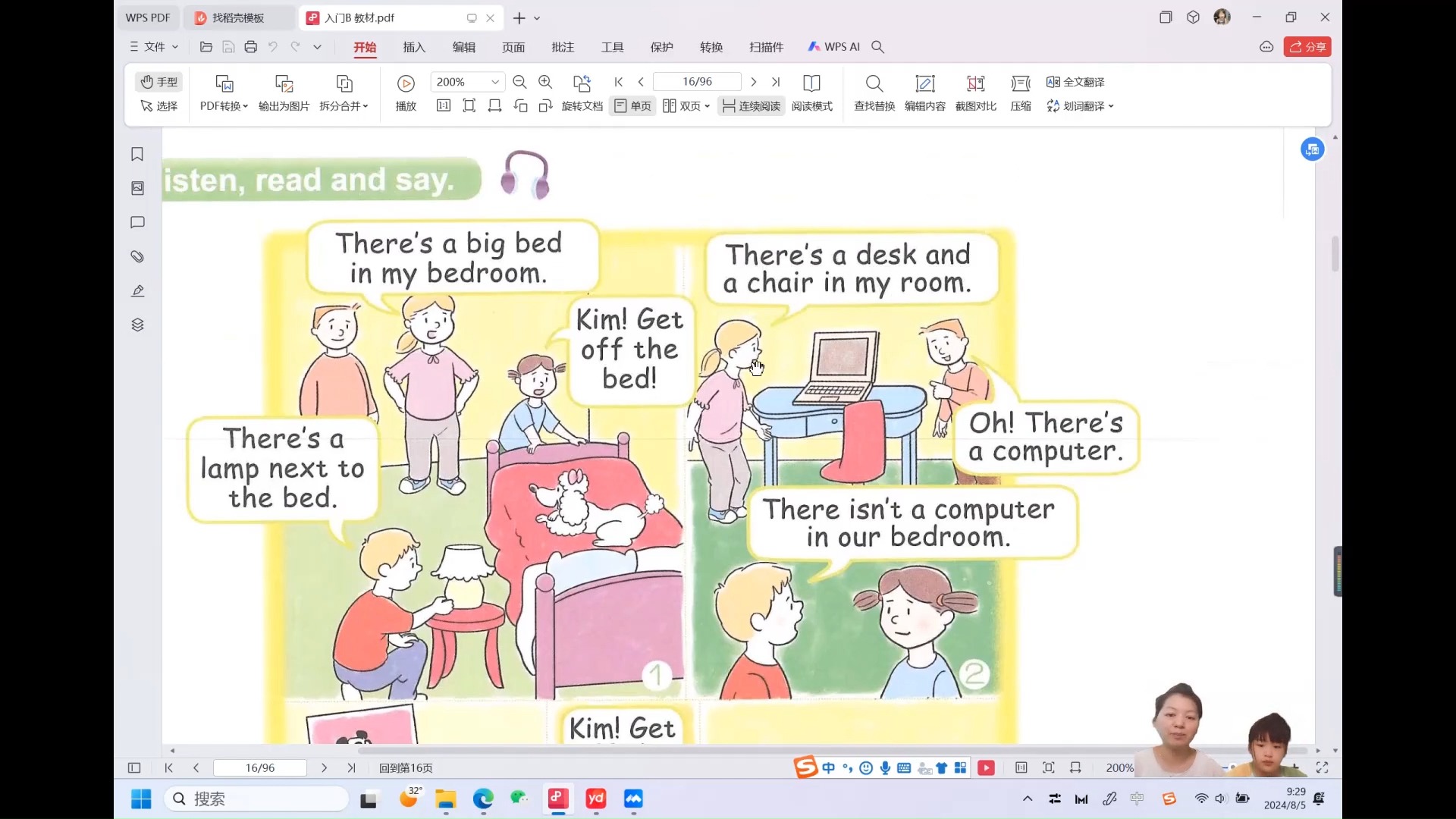Click the fit page icon in toolbar
This screenshot has width=1456, height=819.
click(469, 106)
